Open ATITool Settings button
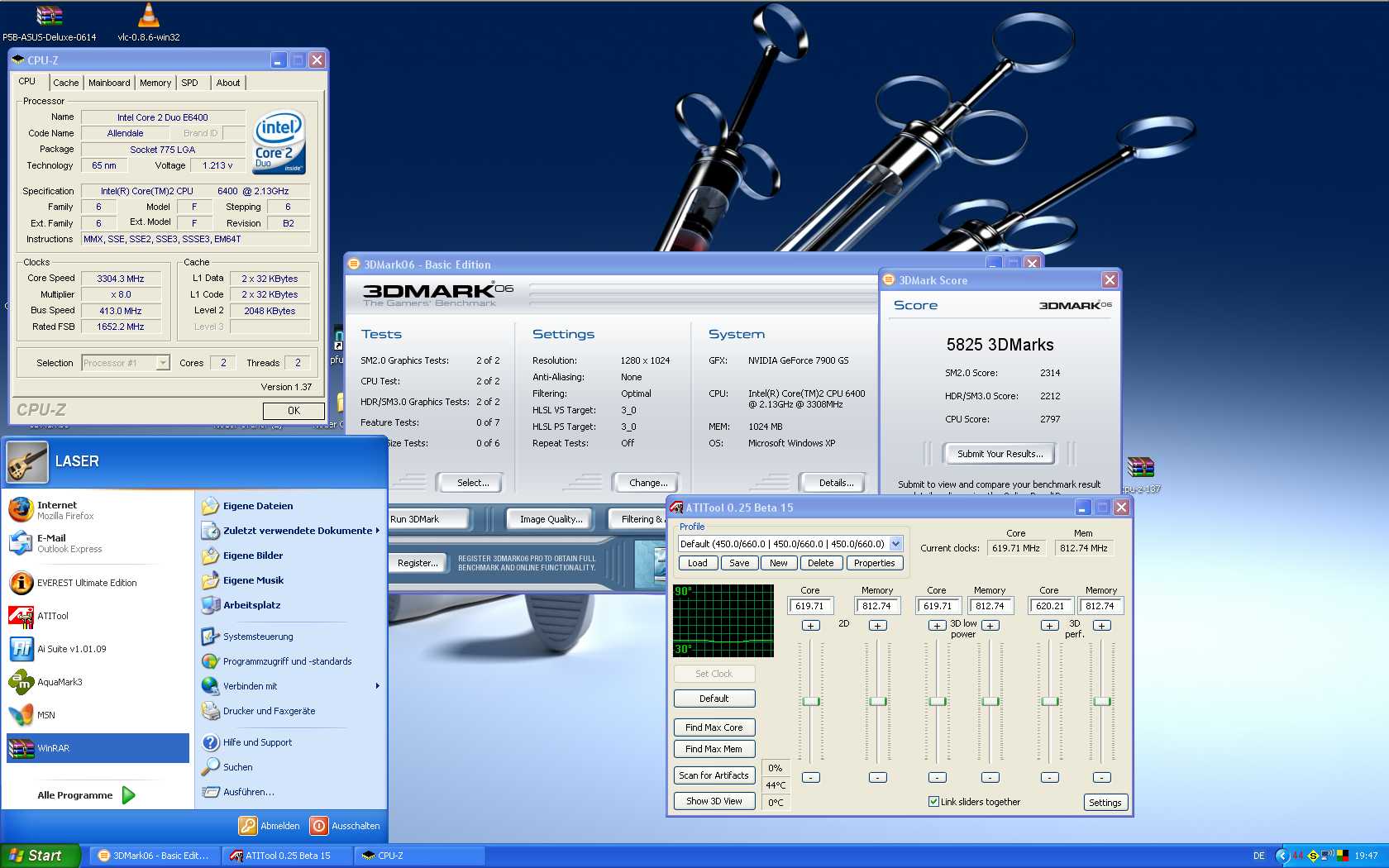The height and width of the screenshot is (868, 1389). (1105, 803)
